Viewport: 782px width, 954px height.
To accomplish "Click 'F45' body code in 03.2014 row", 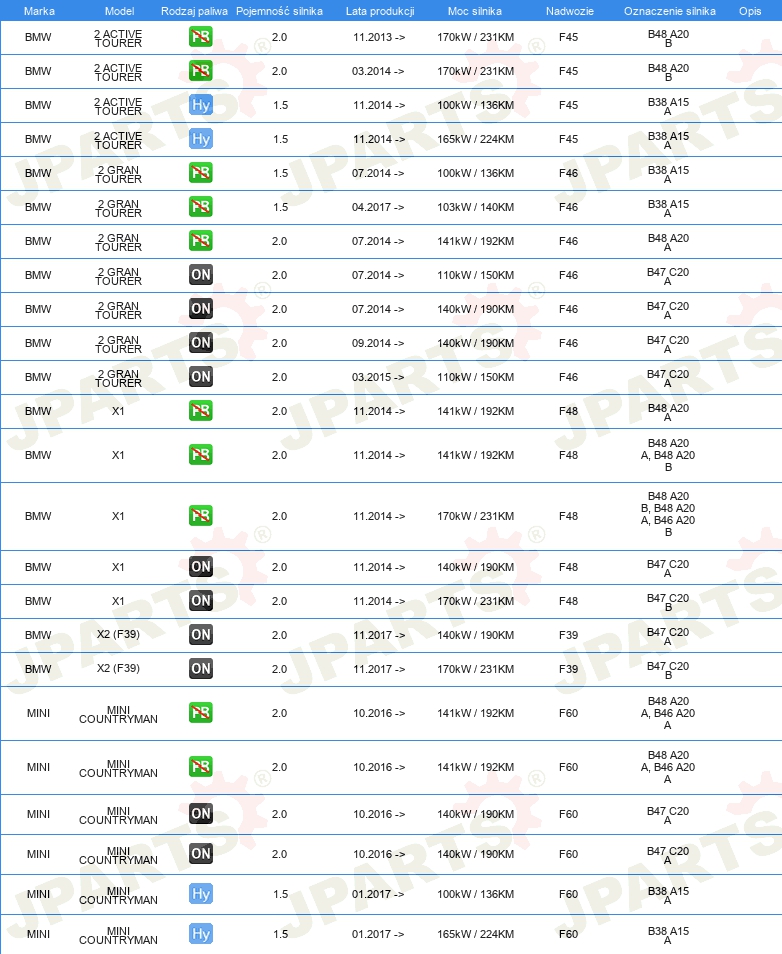I will [x=568, y=71].
